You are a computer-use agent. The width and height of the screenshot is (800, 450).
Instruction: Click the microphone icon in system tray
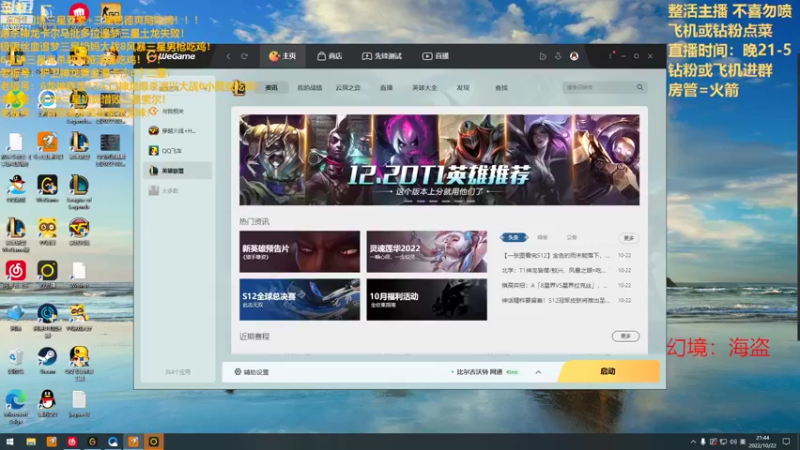point(703,442)
